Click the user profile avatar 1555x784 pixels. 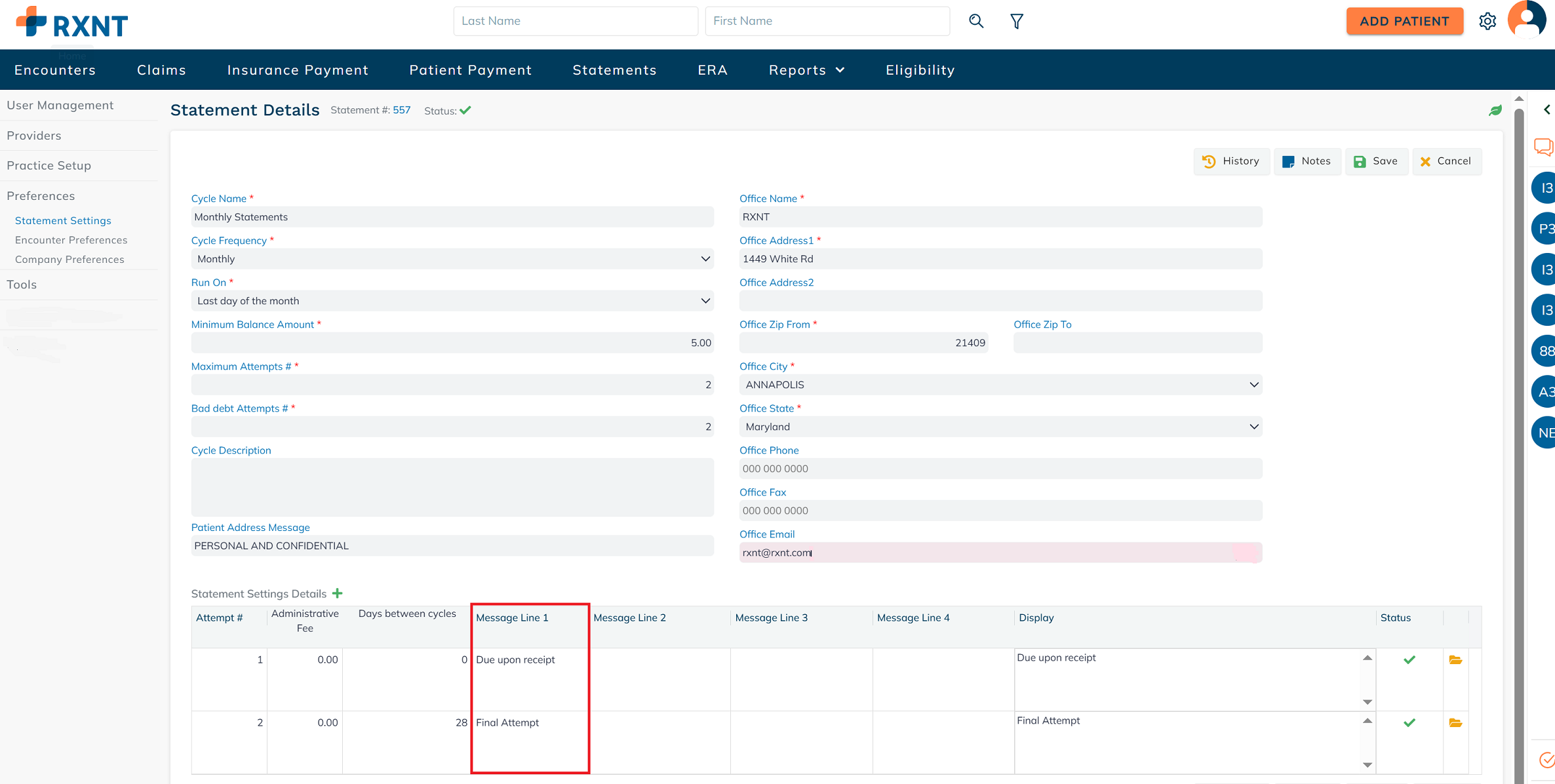[x=1527, y=20]
